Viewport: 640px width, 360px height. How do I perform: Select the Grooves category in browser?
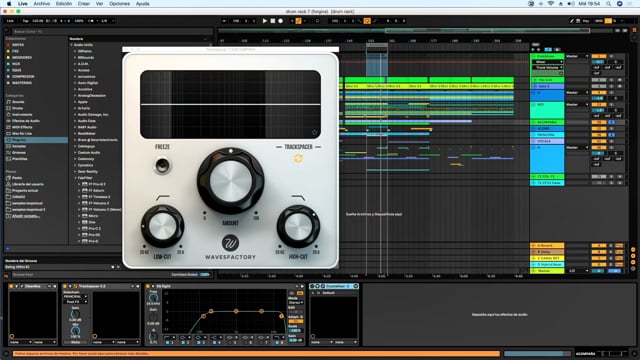click(x=19, y=152)
